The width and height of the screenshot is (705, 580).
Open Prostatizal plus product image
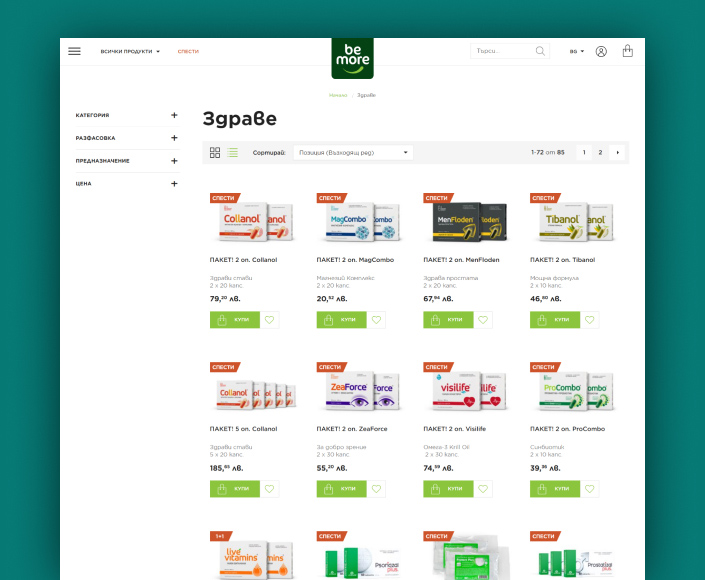pos(576,562)
